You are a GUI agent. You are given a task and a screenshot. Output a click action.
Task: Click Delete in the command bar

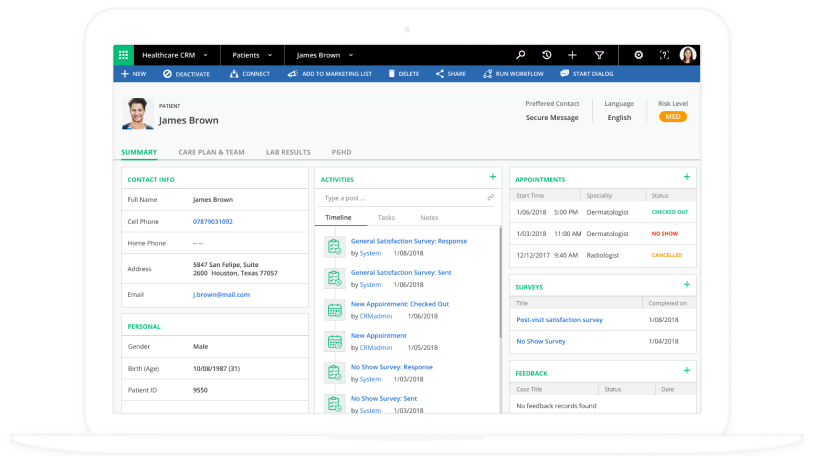(404, 74)
